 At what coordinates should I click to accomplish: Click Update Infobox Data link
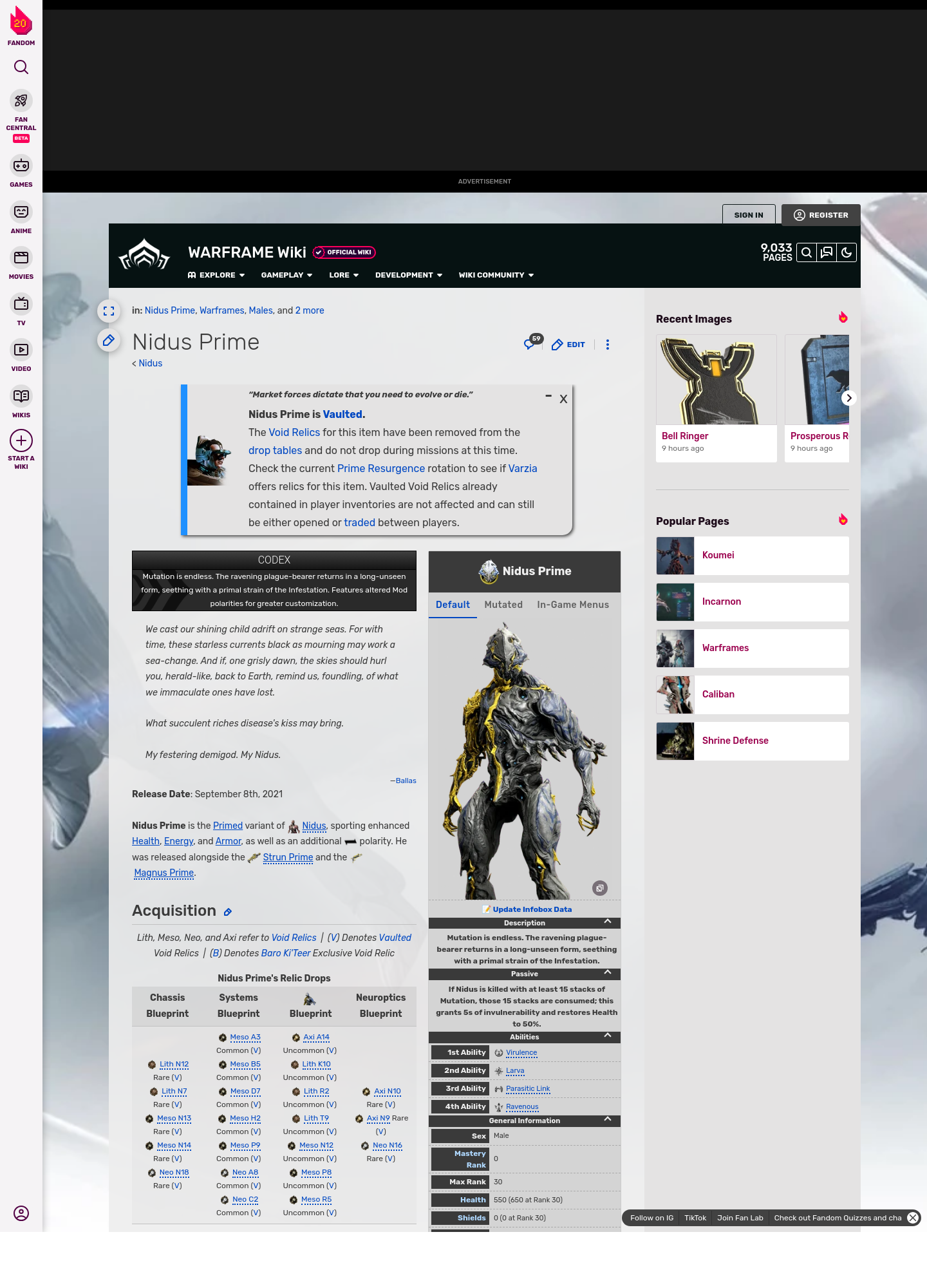(x=532, y=909)
